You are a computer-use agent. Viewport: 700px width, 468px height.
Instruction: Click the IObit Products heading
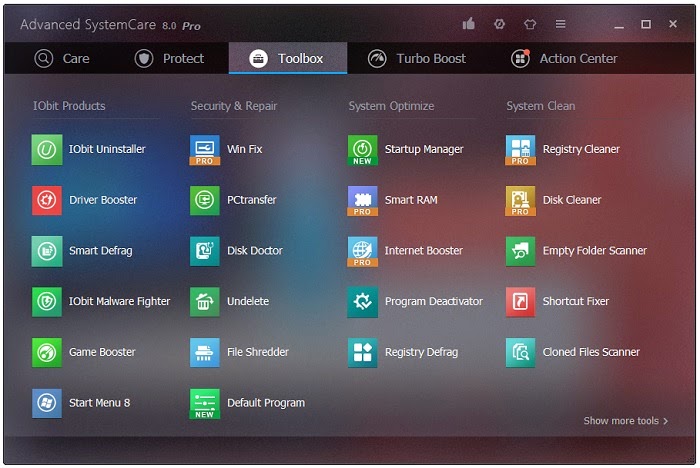69,106
